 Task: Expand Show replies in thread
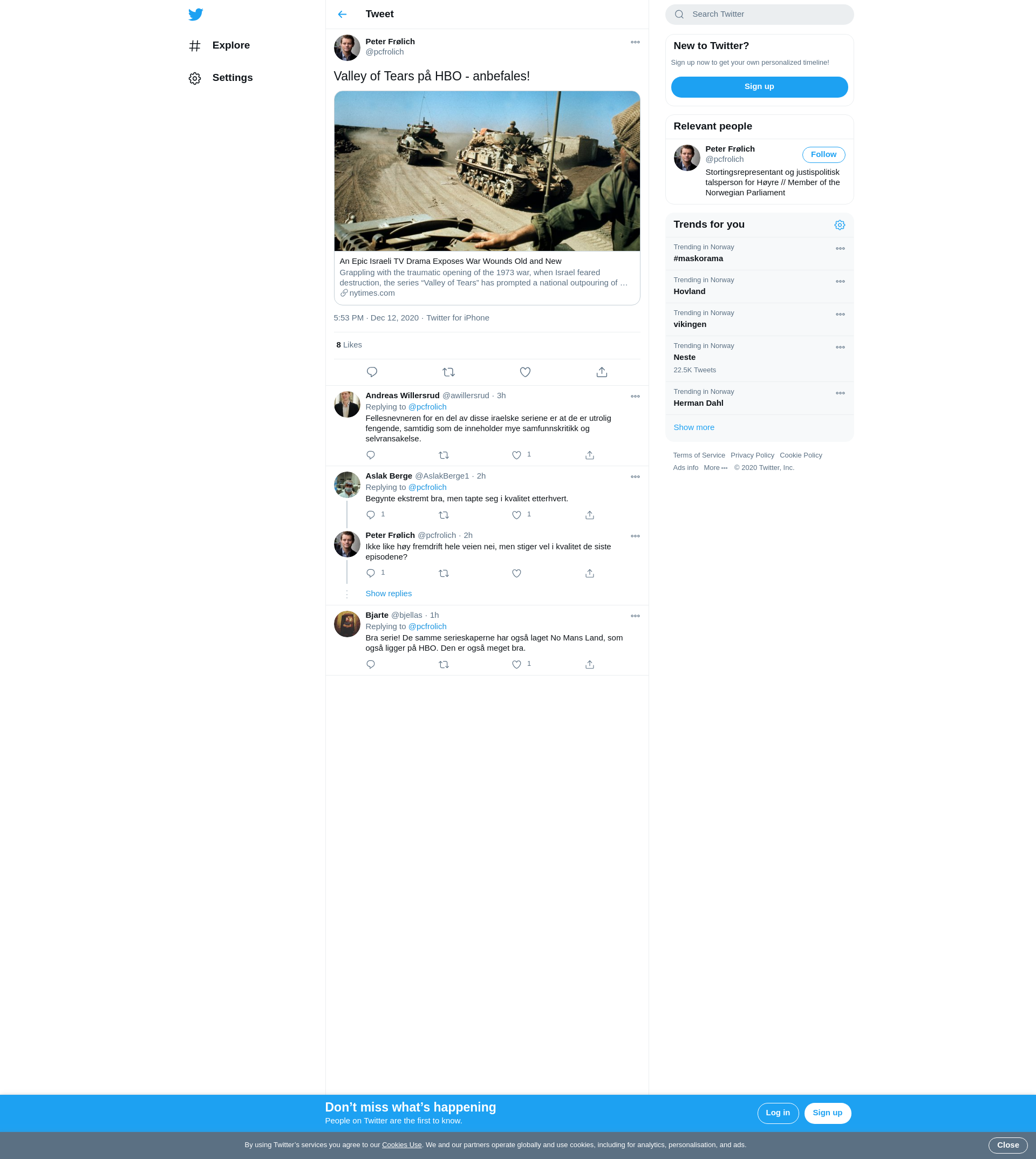point(388,594)
